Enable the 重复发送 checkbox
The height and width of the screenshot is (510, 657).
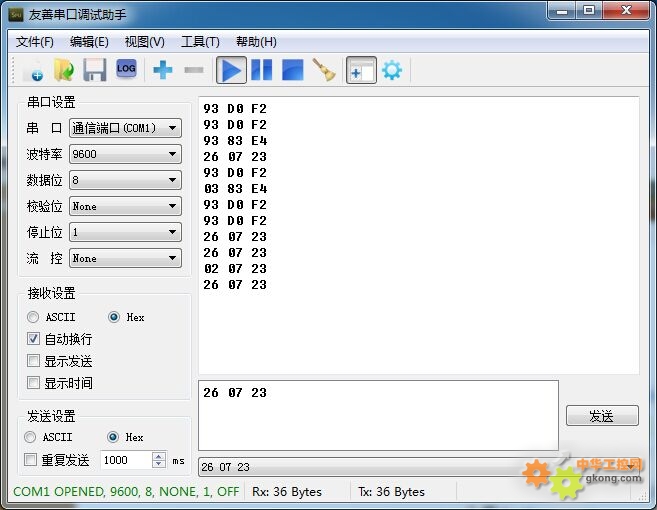57,460
